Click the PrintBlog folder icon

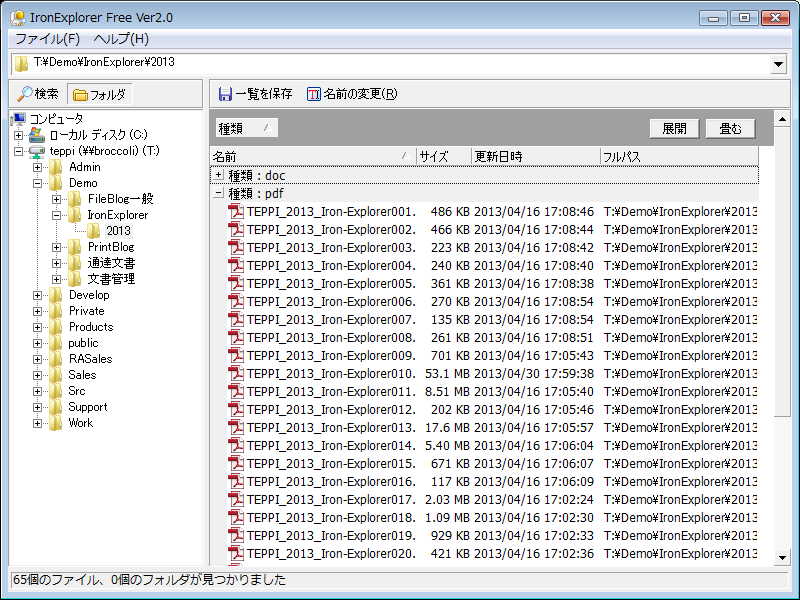tap(74, 247)
